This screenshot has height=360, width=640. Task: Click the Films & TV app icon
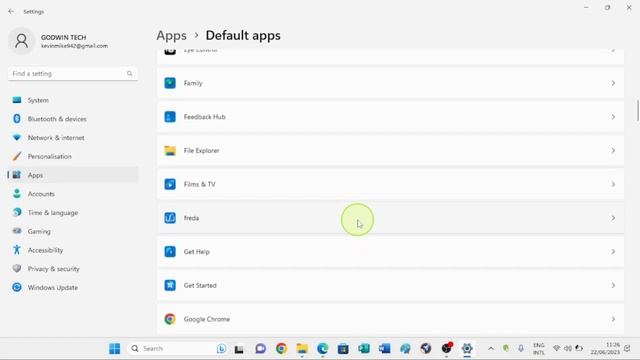(170, 184)
